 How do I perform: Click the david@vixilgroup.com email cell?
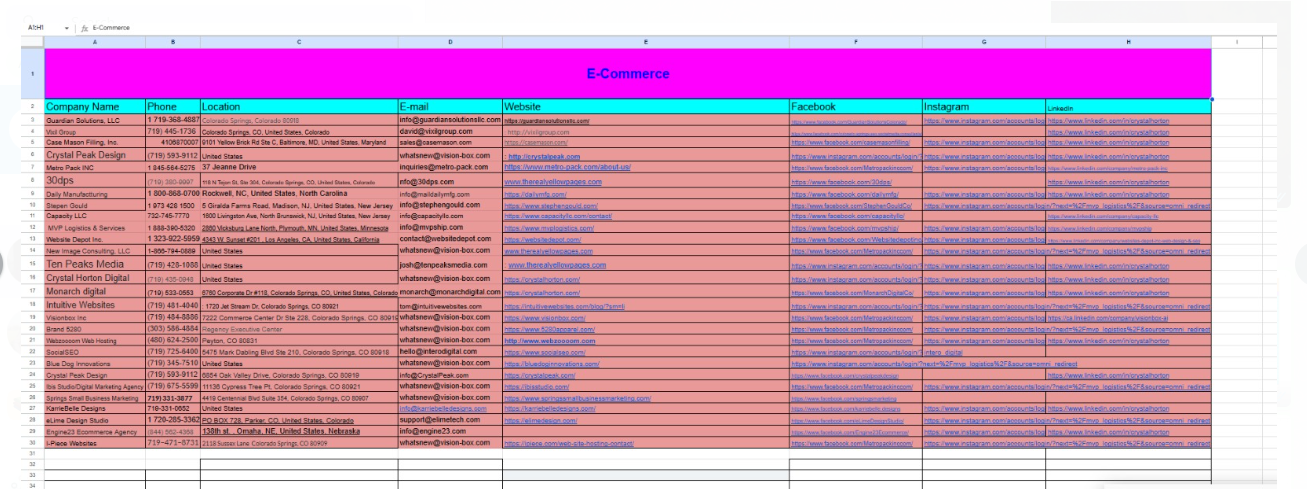pyautogui.click(x=450, y=131)
